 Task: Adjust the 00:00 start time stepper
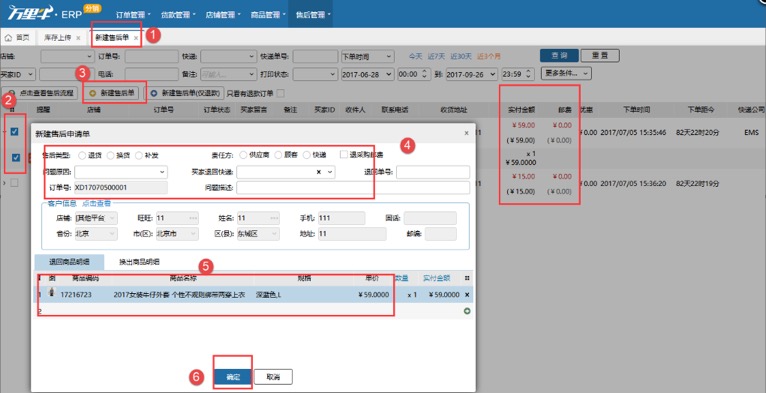click(424, 74)
